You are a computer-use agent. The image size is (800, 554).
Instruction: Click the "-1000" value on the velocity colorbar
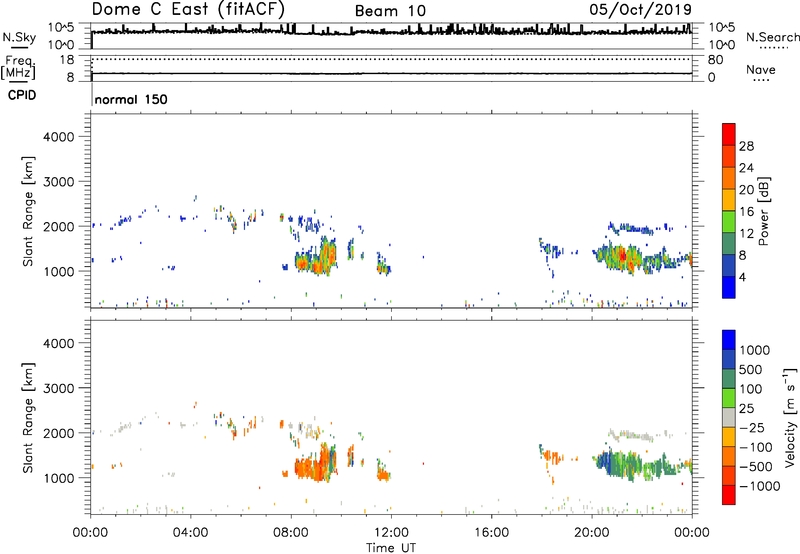760,486
